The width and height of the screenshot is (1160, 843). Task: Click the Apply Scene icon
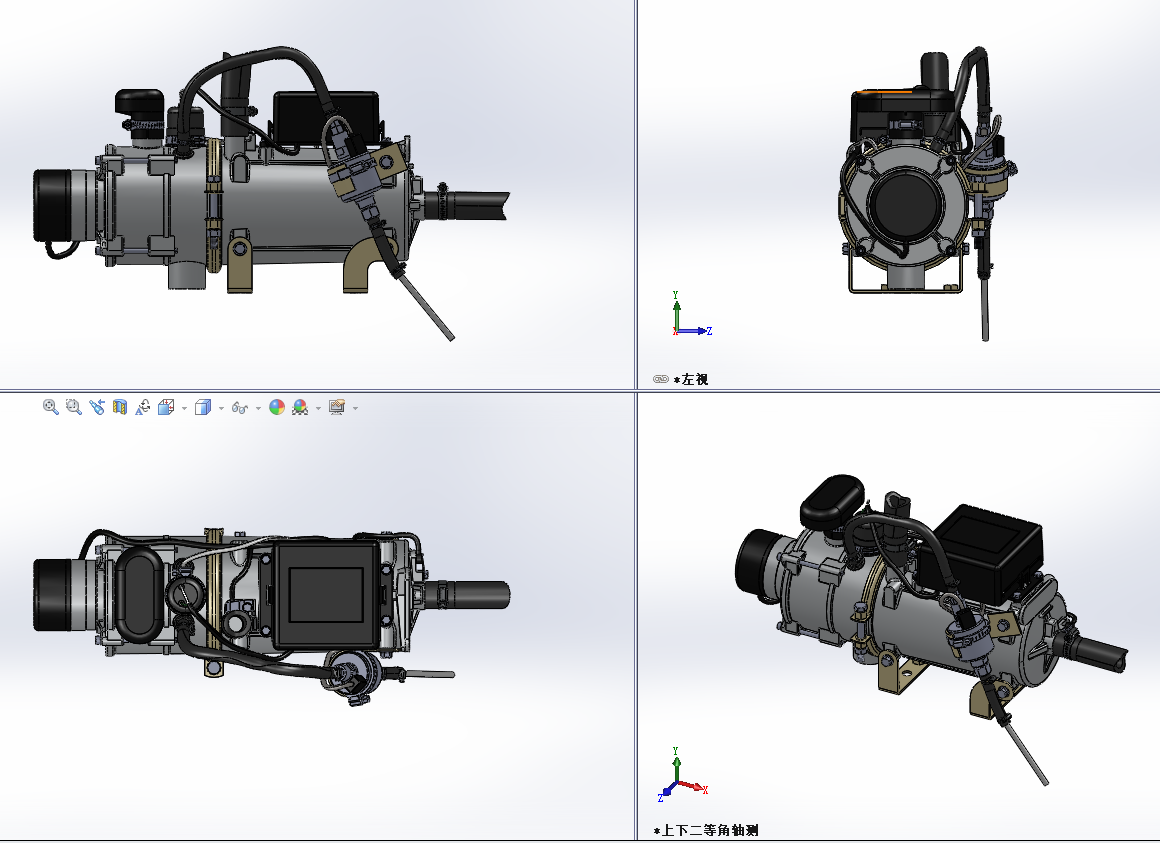[x=300, y=407]
